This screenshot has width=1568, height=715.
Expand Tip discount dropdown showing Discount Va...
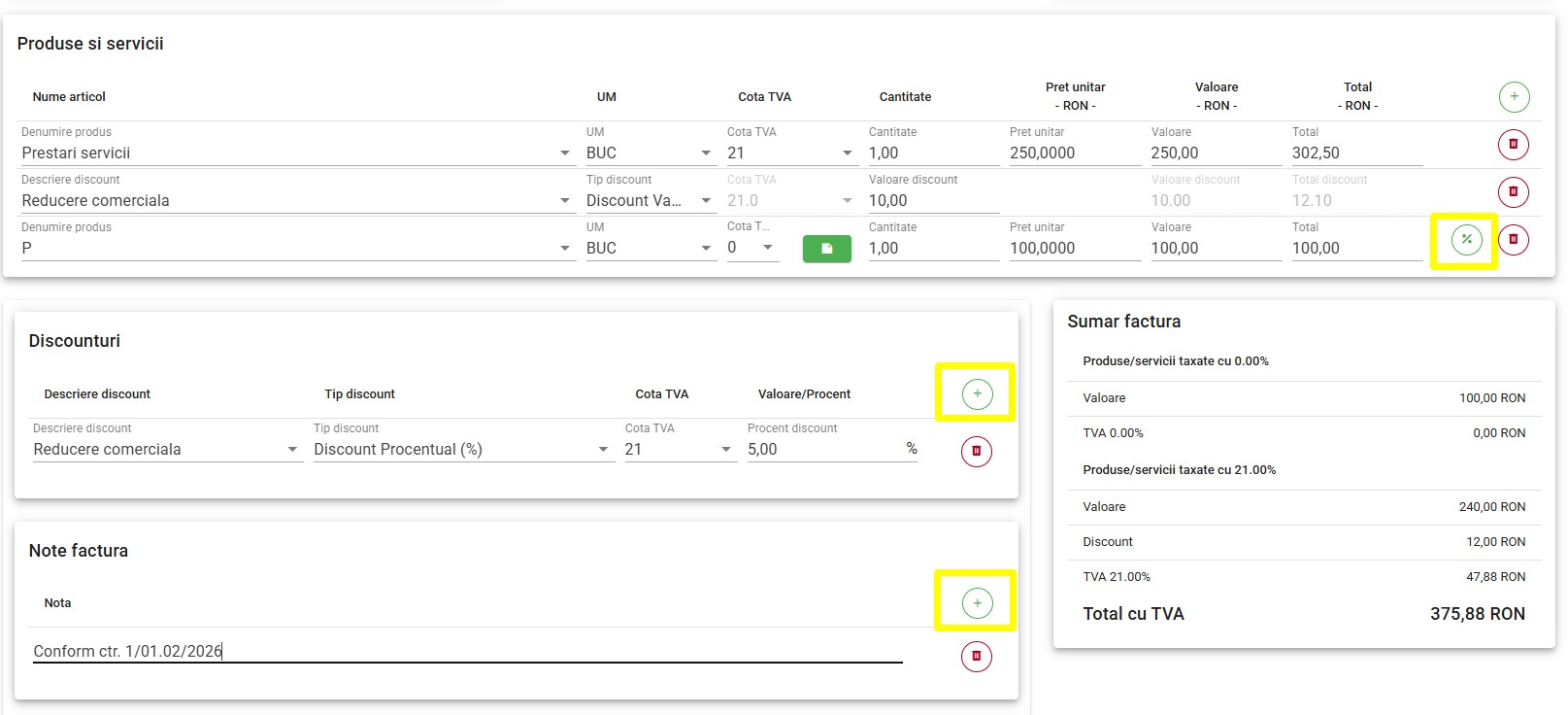pos(706,201)
